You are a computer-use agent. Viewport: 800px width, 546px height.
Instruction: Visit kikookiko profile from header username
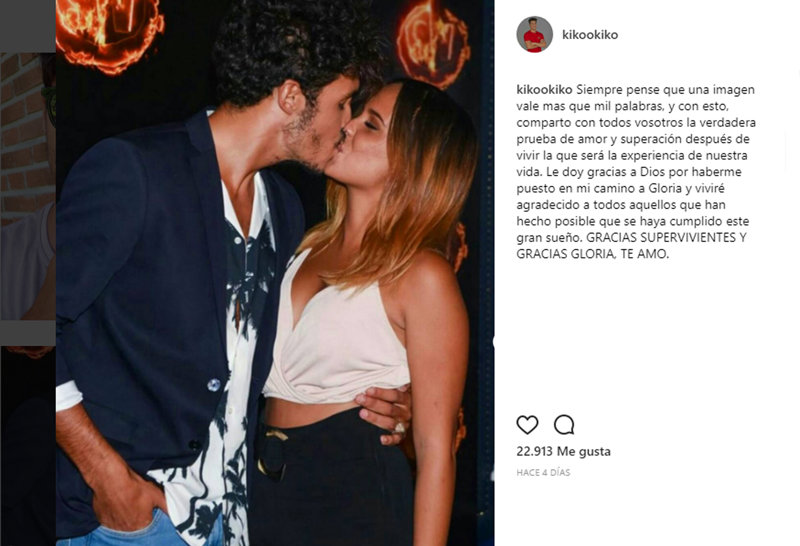point(590,35)
